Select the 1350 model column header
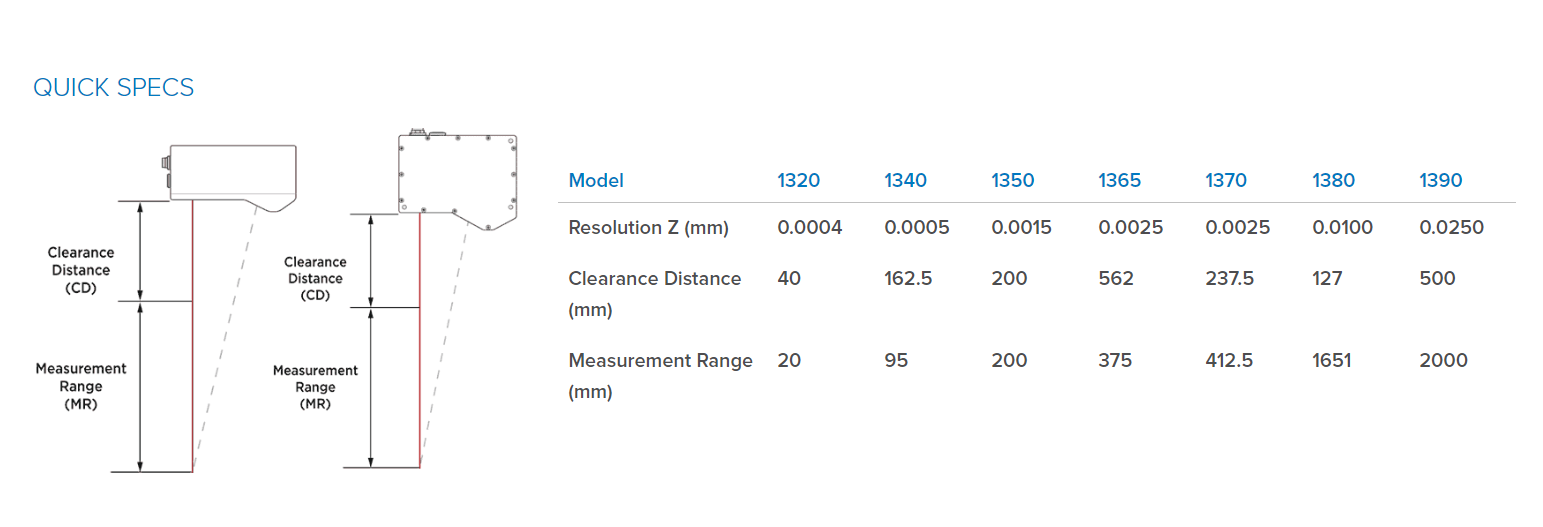Viewport: 1543px width, 527px height. [1013, 181]
